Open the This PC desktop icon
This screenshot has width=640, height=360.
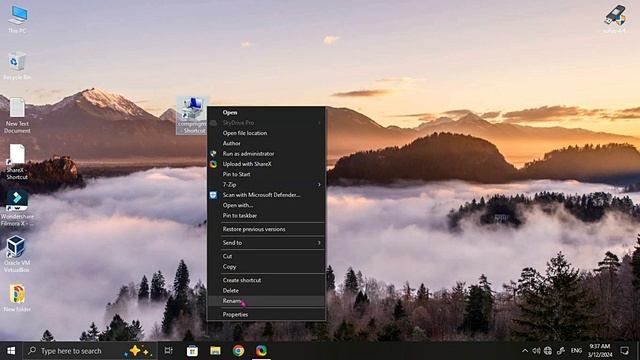(18, 19)
